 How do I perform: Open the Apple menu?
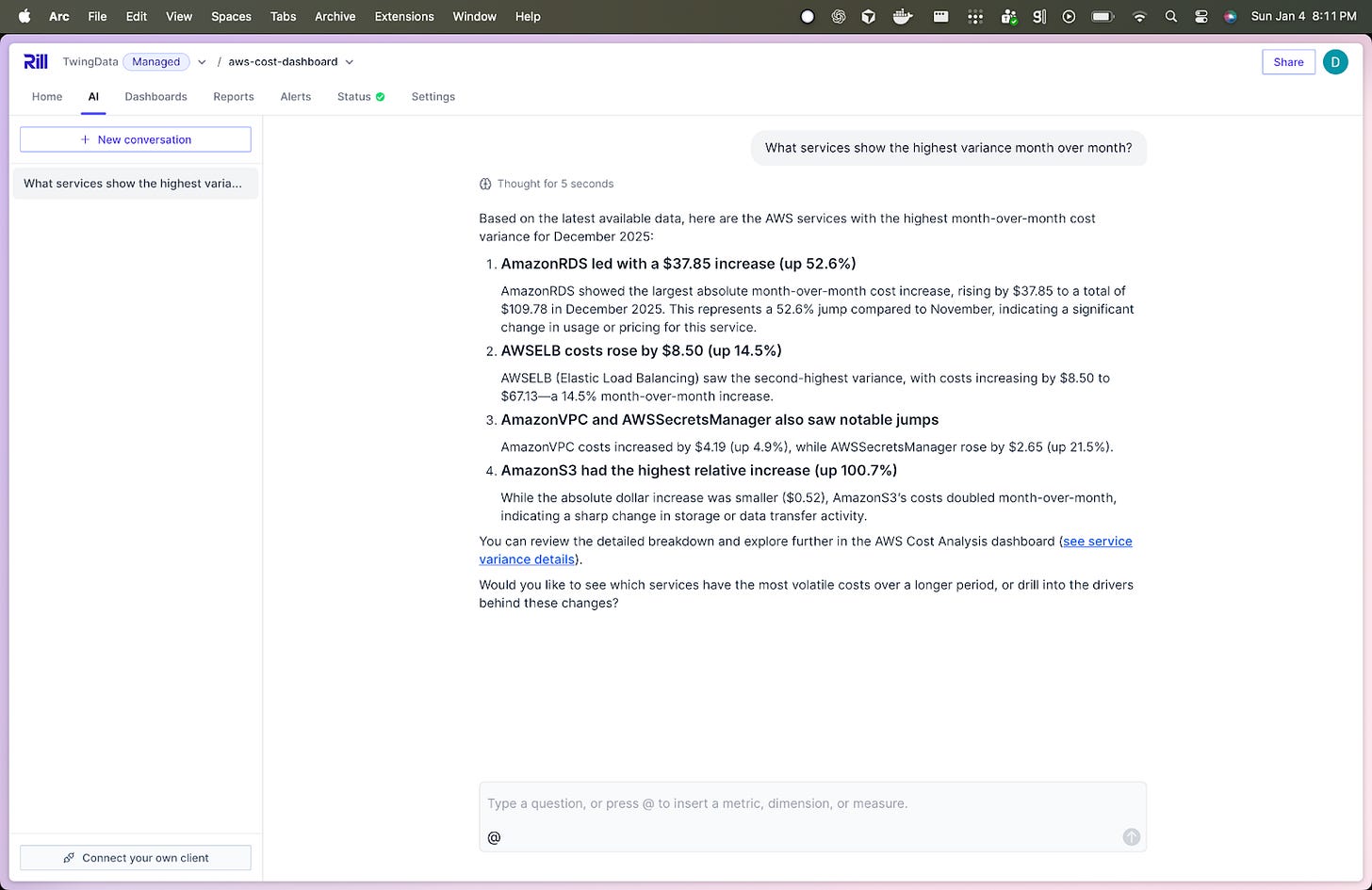click(25, 16)
